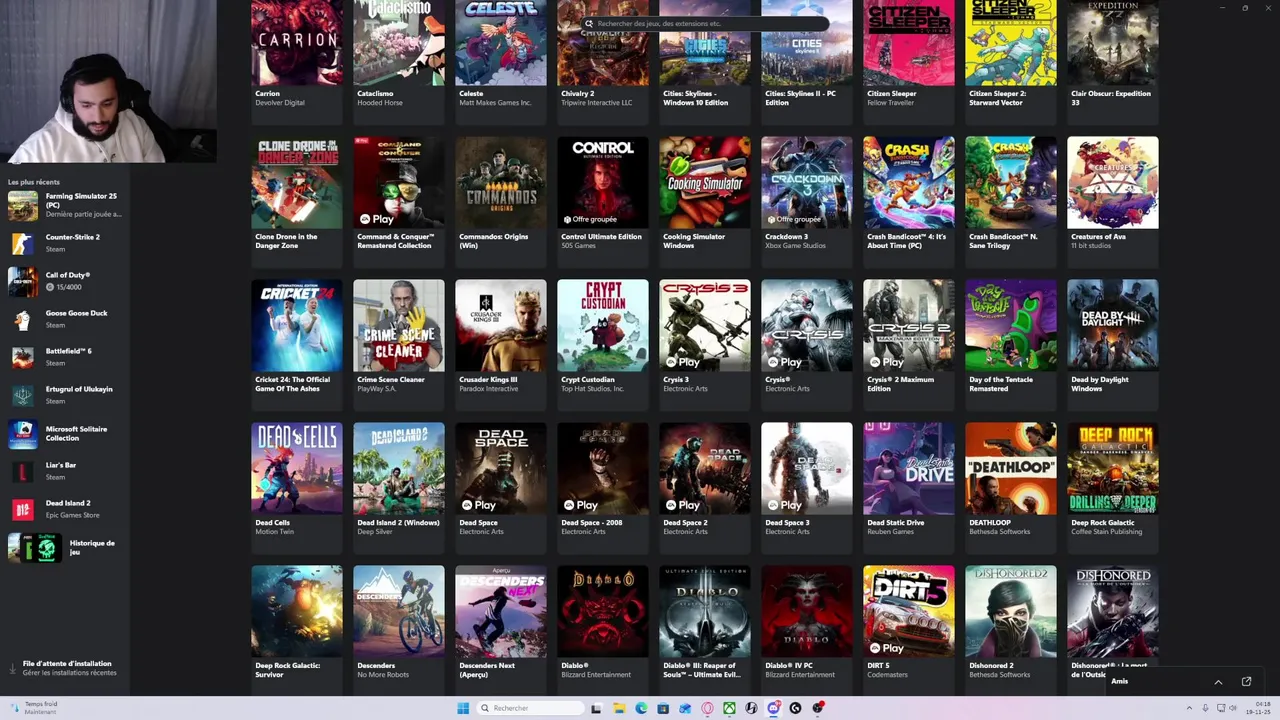Viewport: 1280px width, 720px height.
Task: Open Carrion game cover
Action: click(x=296, y=42)
